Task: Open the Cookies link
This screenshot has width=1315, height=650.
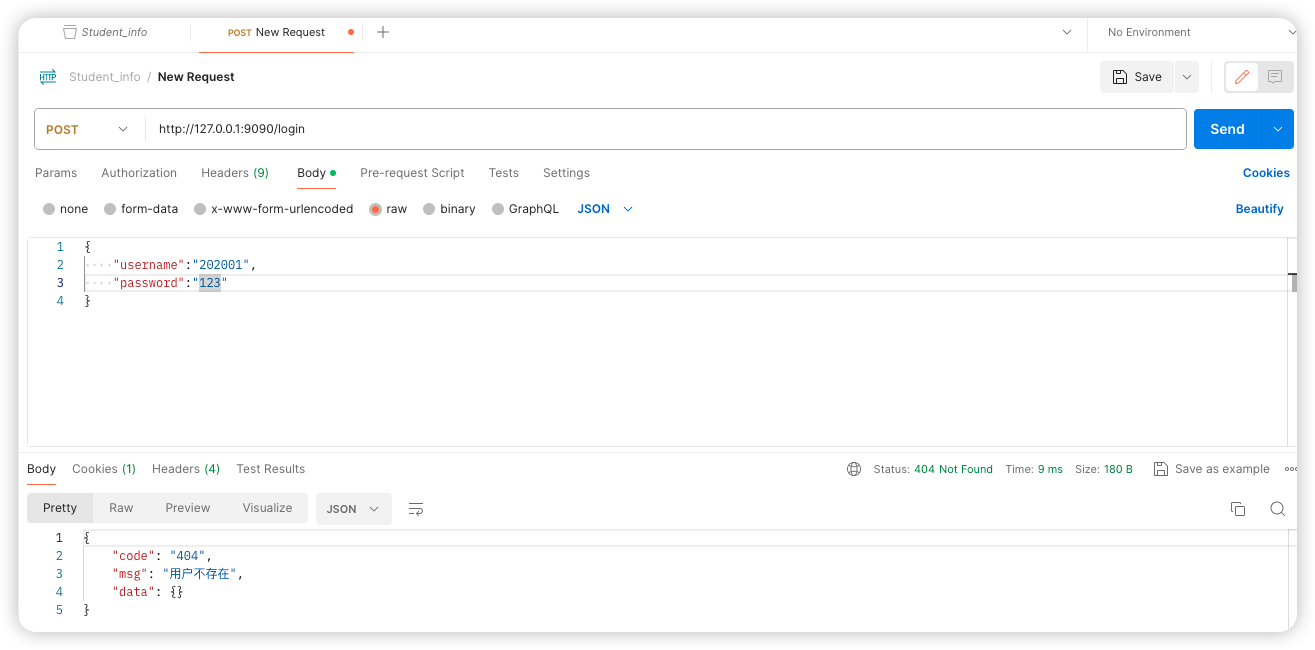Action: (1266, 173)
